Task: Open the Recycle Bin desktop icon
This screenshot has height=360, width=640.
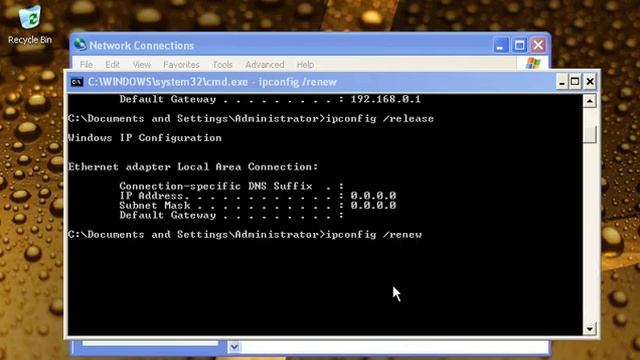Action: (30, 24)
